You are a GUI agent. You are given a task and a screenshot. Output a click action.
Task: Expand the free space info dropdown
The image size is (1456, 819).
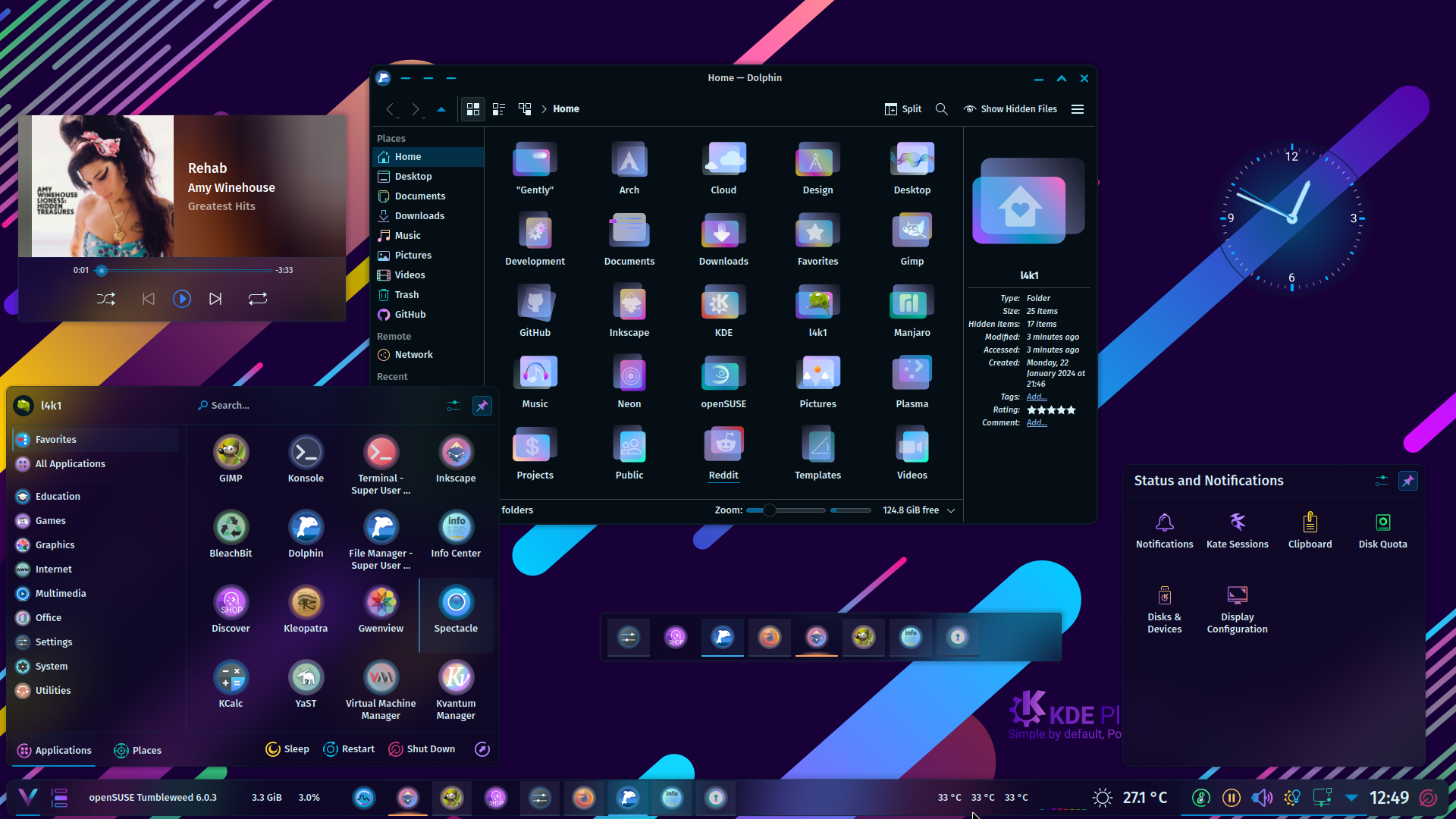[951, 510]
